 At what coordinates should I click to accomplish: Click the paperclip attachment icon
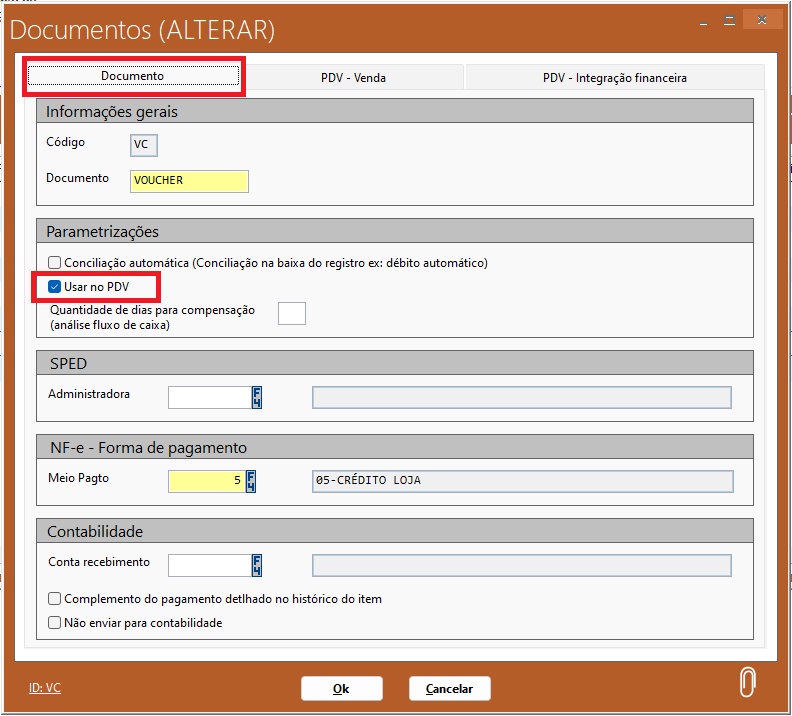(x=746, y=683)
